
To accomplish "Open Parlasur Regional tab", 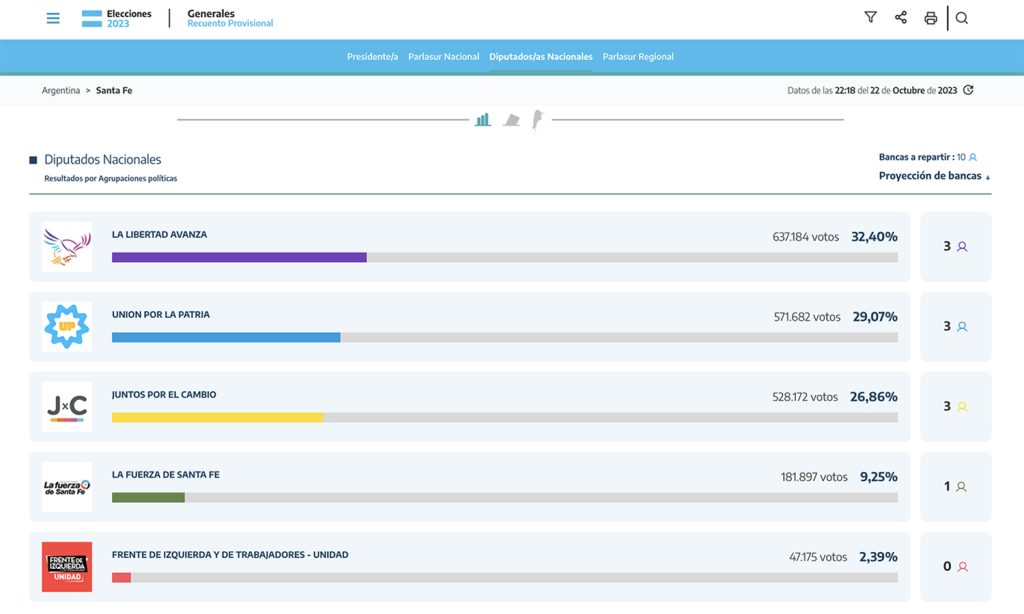I will click(638, 57).
